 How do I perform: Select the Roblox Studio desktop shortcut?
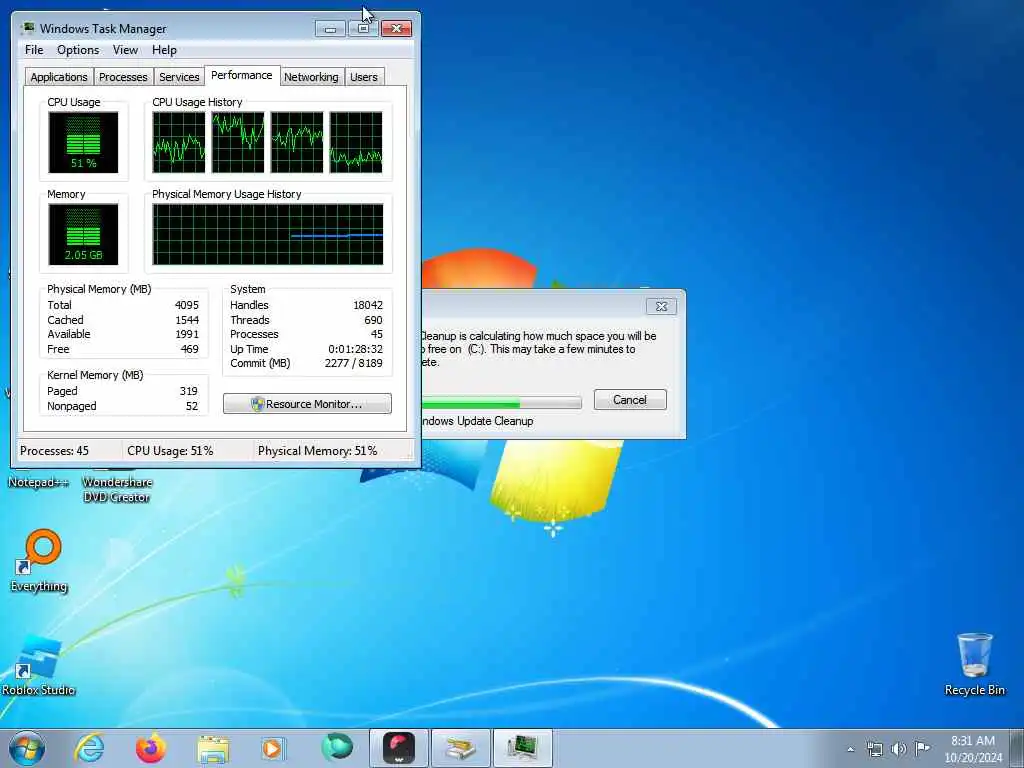coord(38,665)
